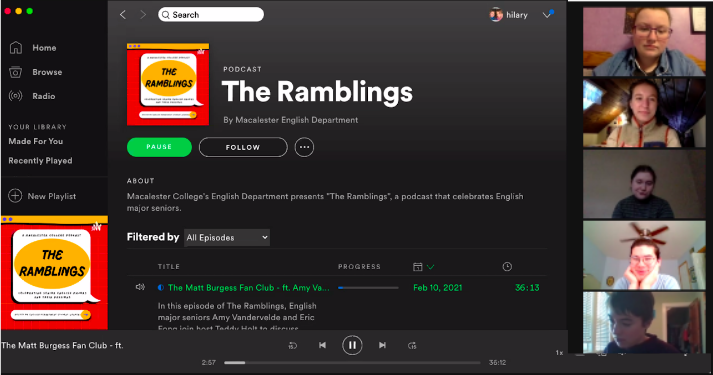
Task: Click the 36:13 episode duration
Action: 527,288
